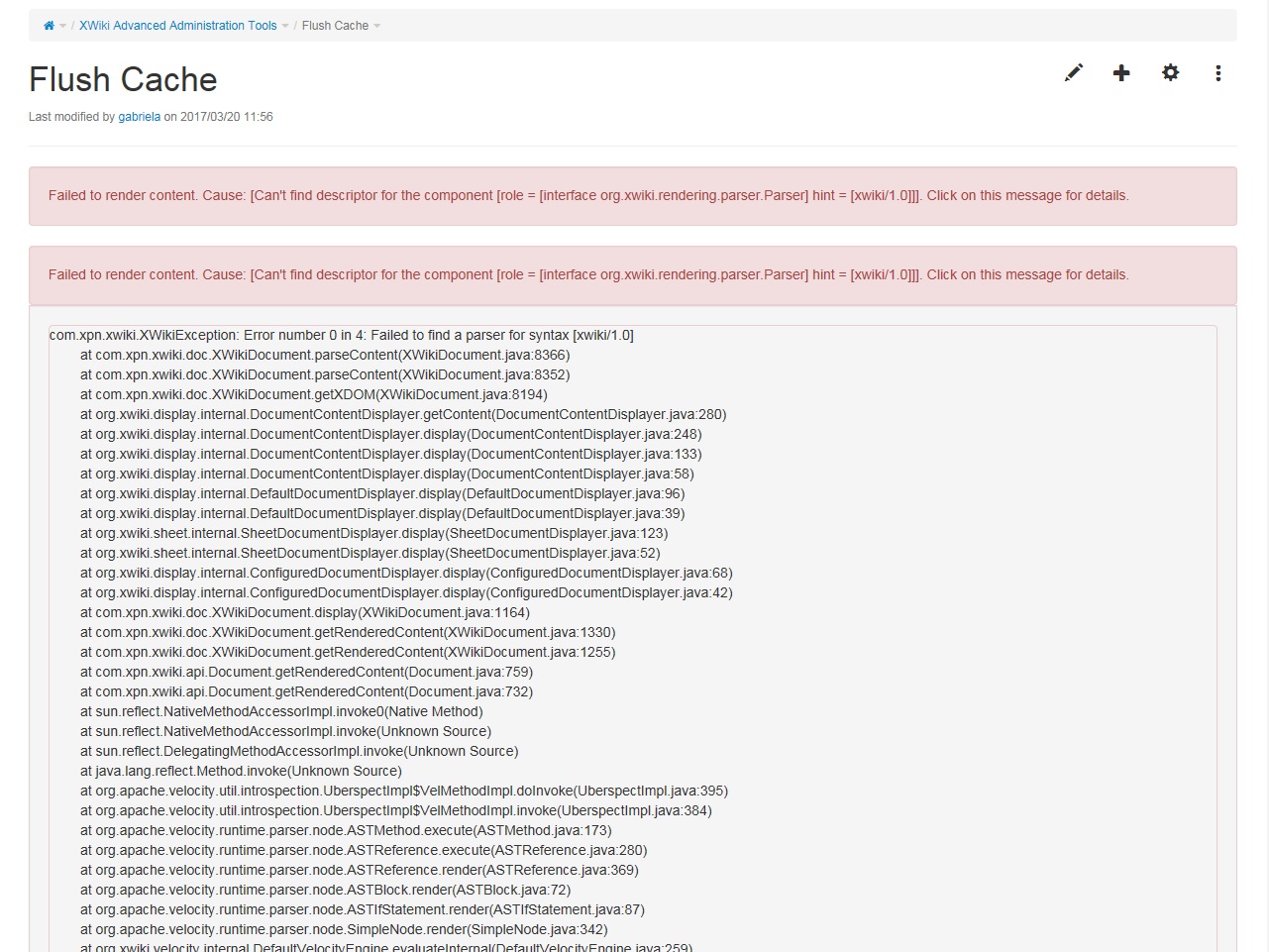This screenshot has width=1269, height=952.
Task: Select the VelMethodImpl.doInvoke UberspectImpl.java:395 line
Action: 404,791
